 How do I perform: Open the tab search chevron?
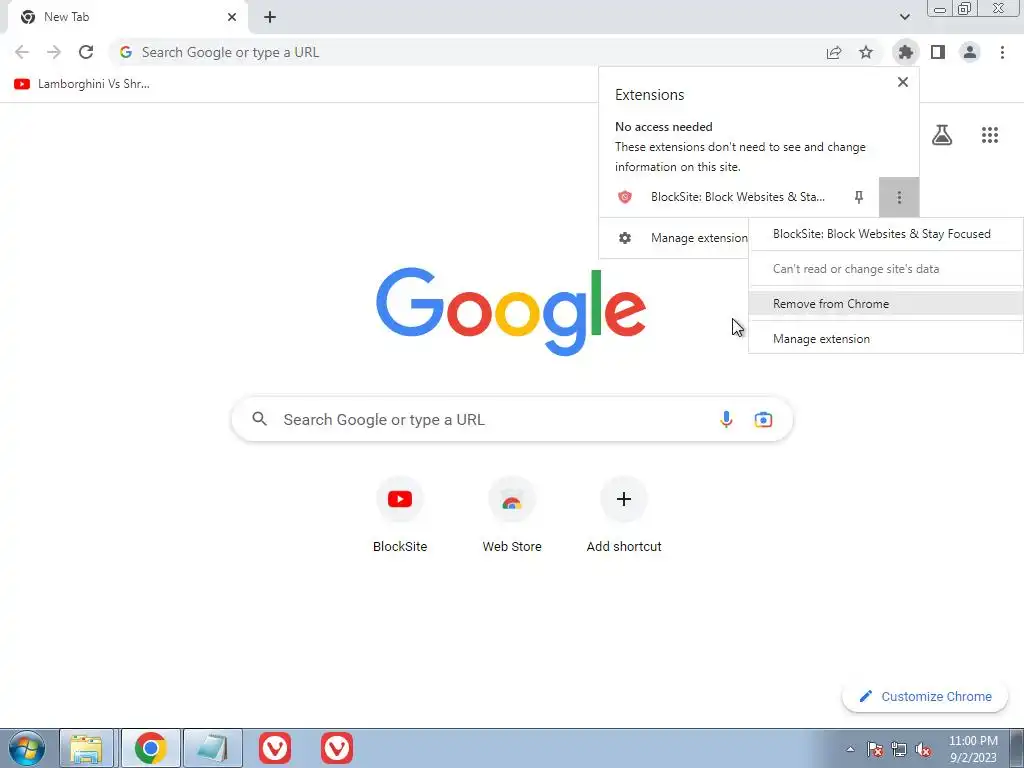[x=904, y=17]
